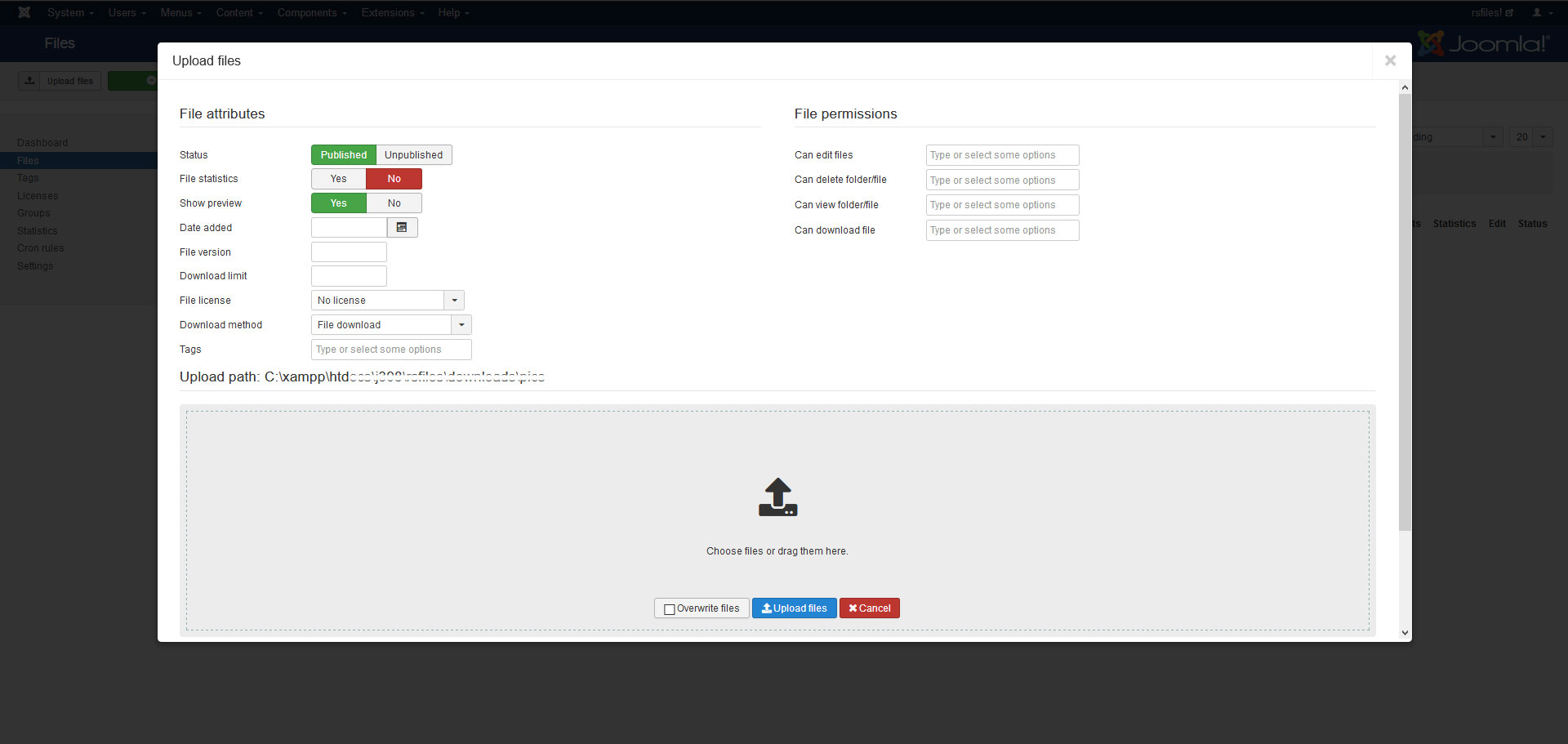Open the Download method dropdown
The width and height of the screenshot is (1568, 744).
pos(391,325)
